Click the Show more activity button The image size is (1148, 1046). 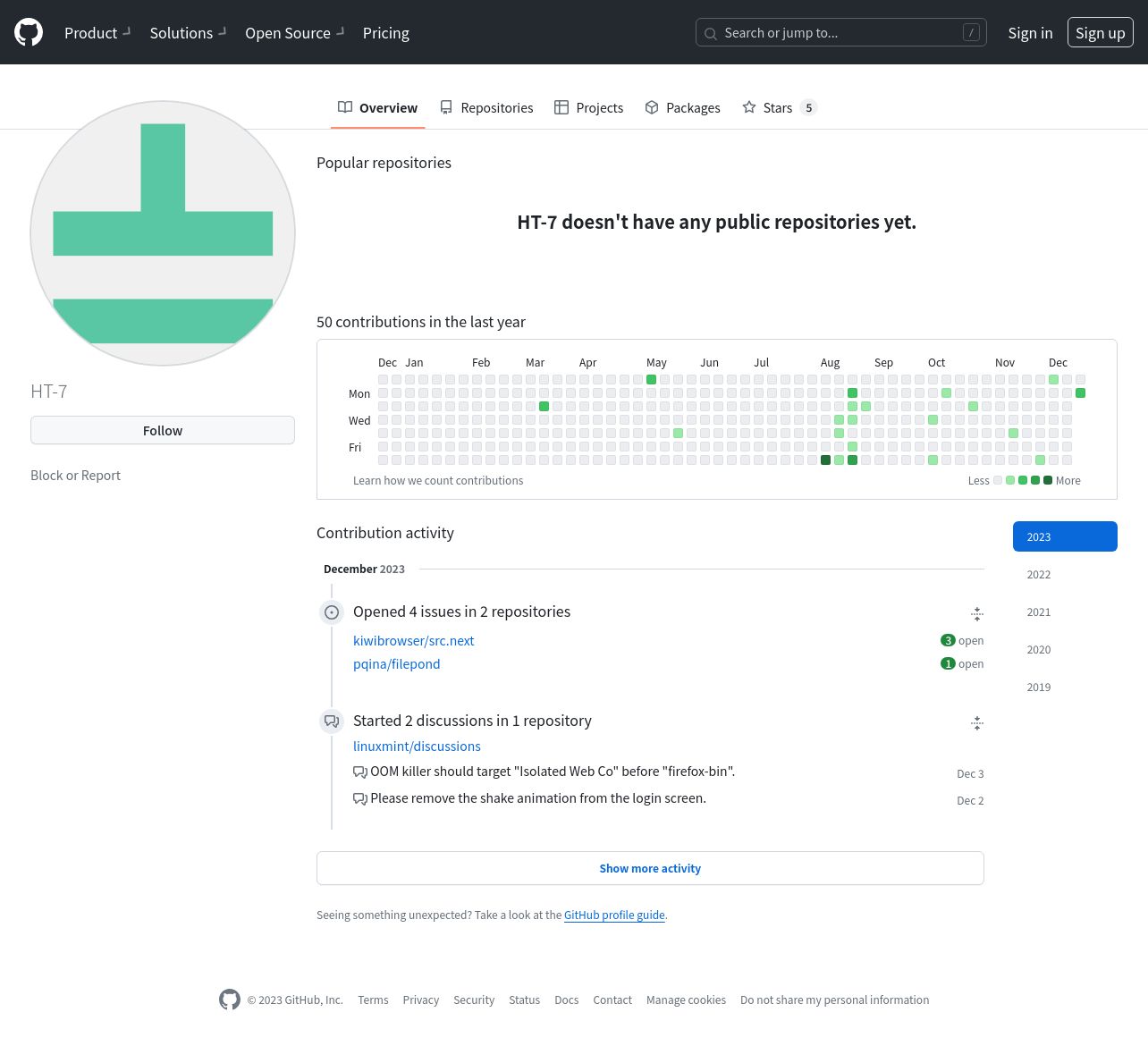pyautogui.click(x=650, y=868)
